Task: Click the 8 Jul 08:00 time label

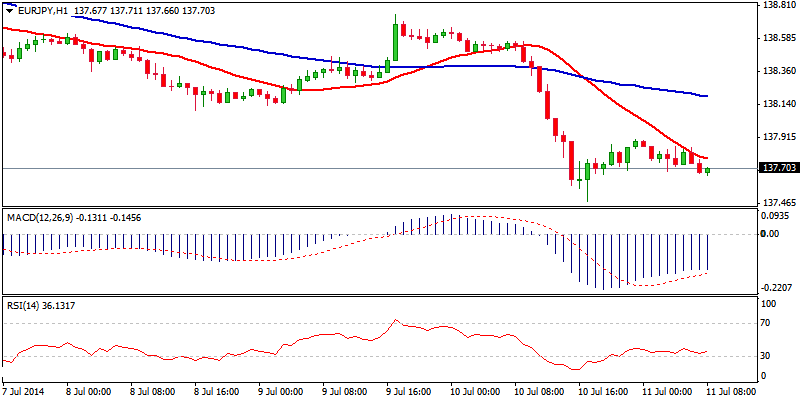Action: point(153,392)
